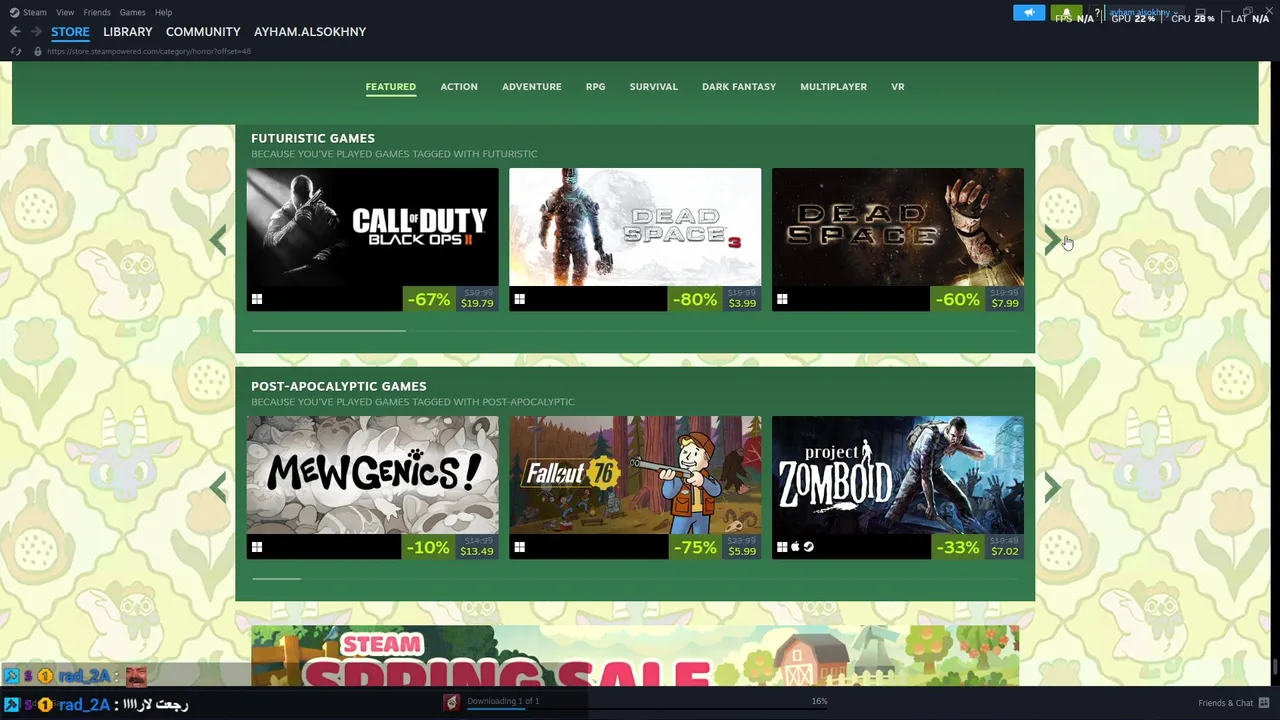1280x720 pixels.
Task: Click Windows platform icon under Fallout 76
Action: [x=519, y=547]
